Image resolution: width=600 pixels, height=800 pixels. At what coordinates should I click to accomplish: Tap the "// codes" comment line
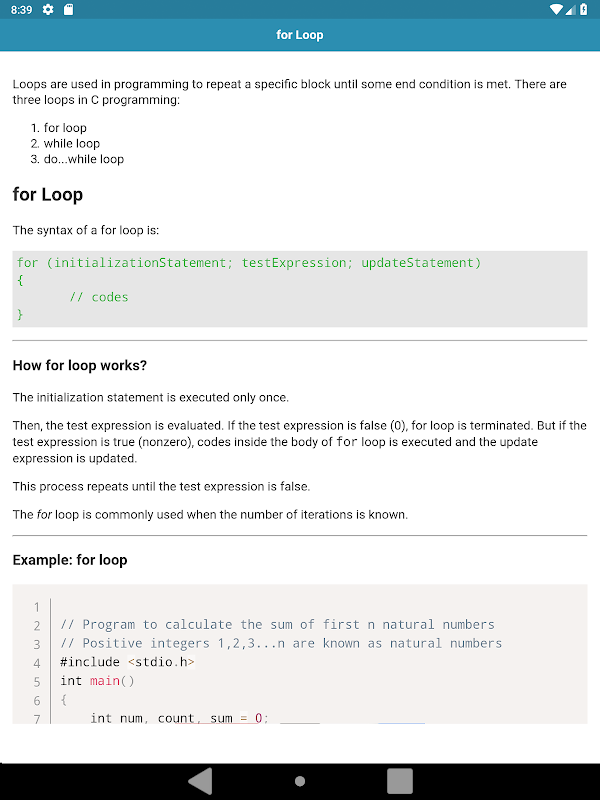tap(99, 297)
